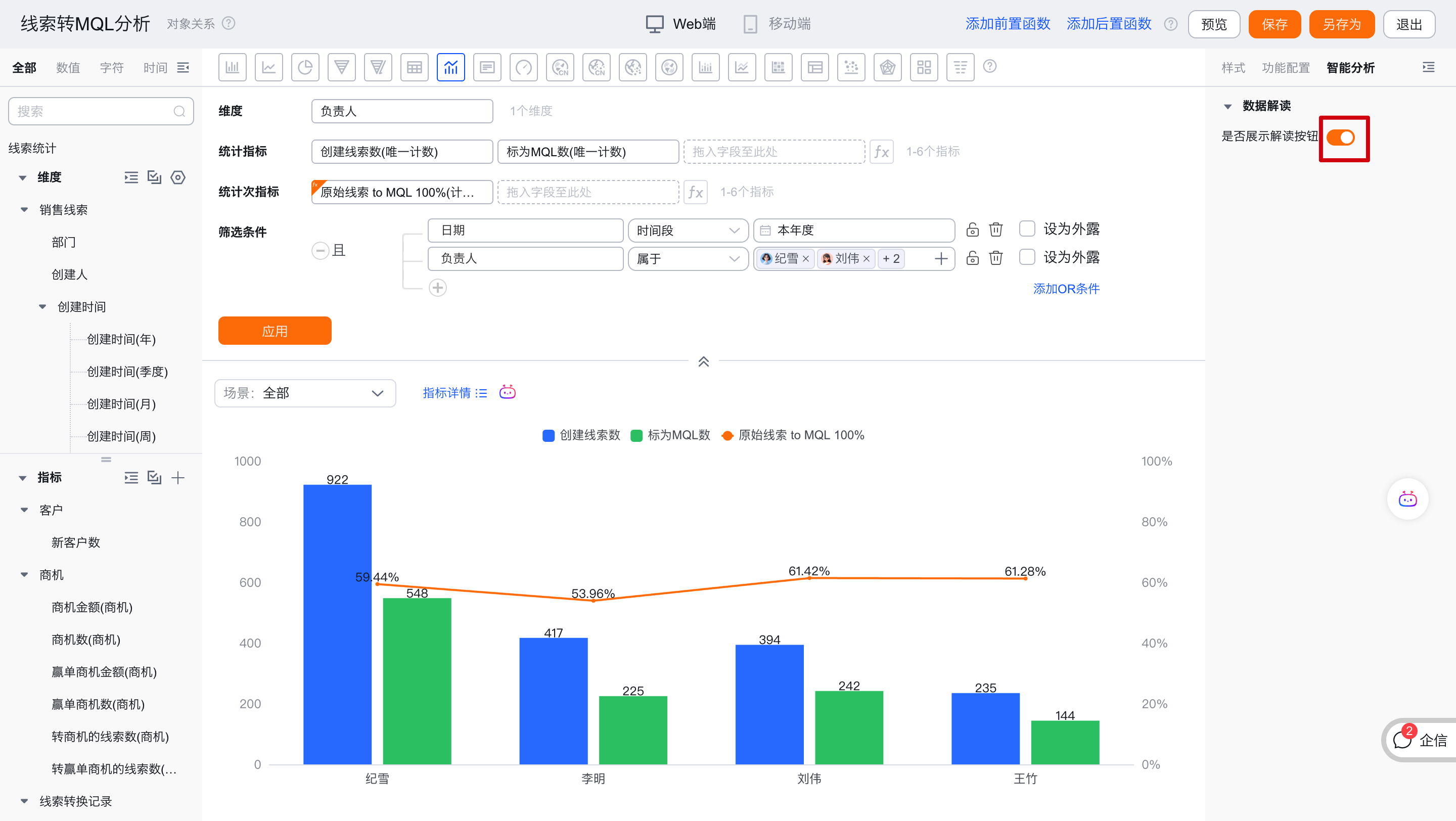Open the 时间段 operator dropdown

(688, 231)
